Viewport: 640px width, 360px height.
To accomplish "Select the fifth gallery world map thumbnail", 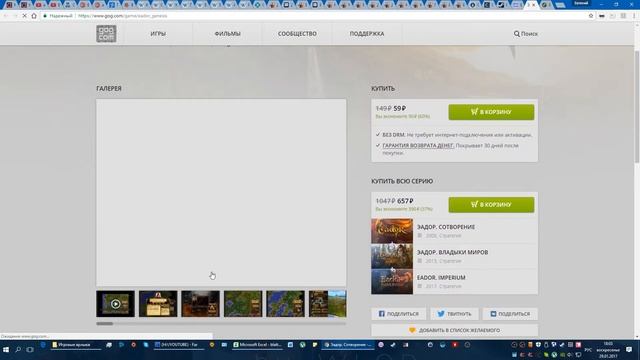I will click(x=285, y=304).
